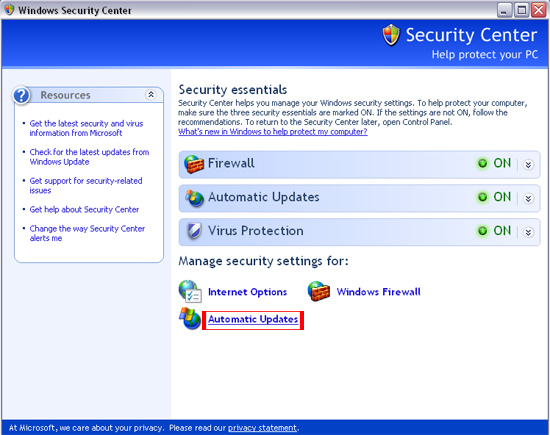
Task: Click the Automatic Updates heading in essentials
Action: point(263,197)
